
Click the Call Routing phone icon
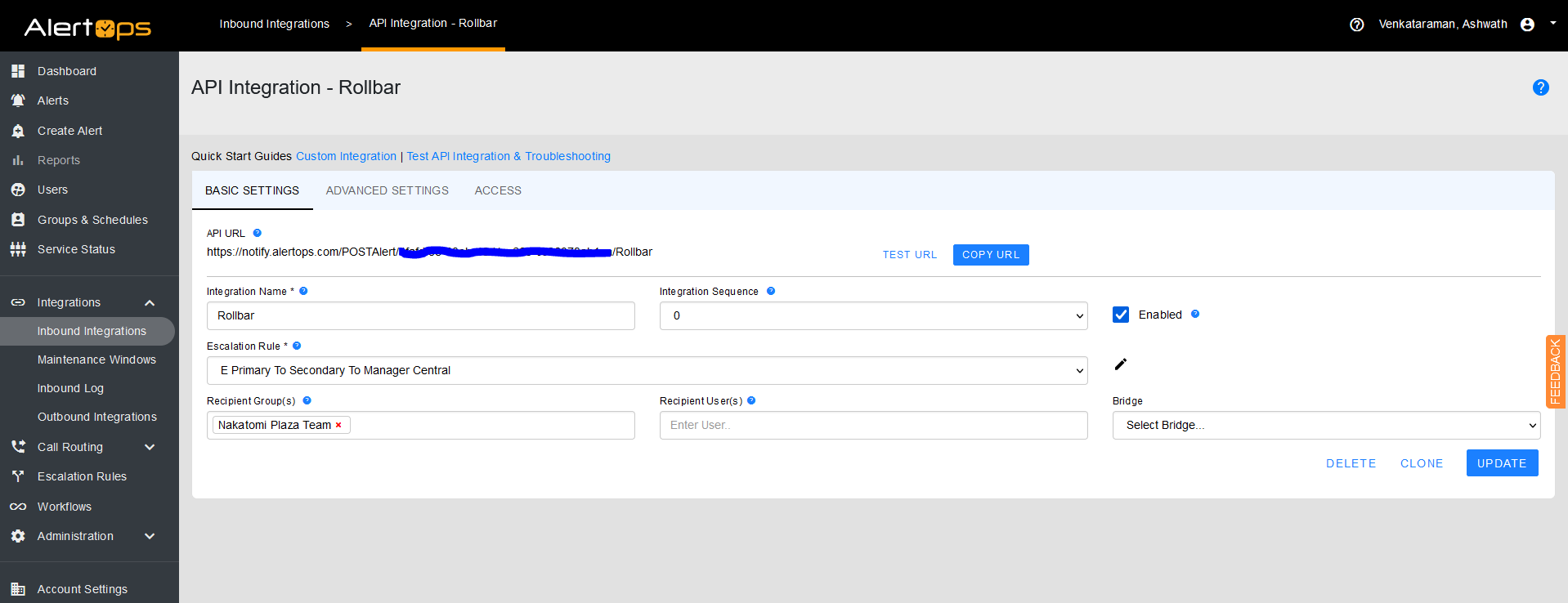(18, 447)
